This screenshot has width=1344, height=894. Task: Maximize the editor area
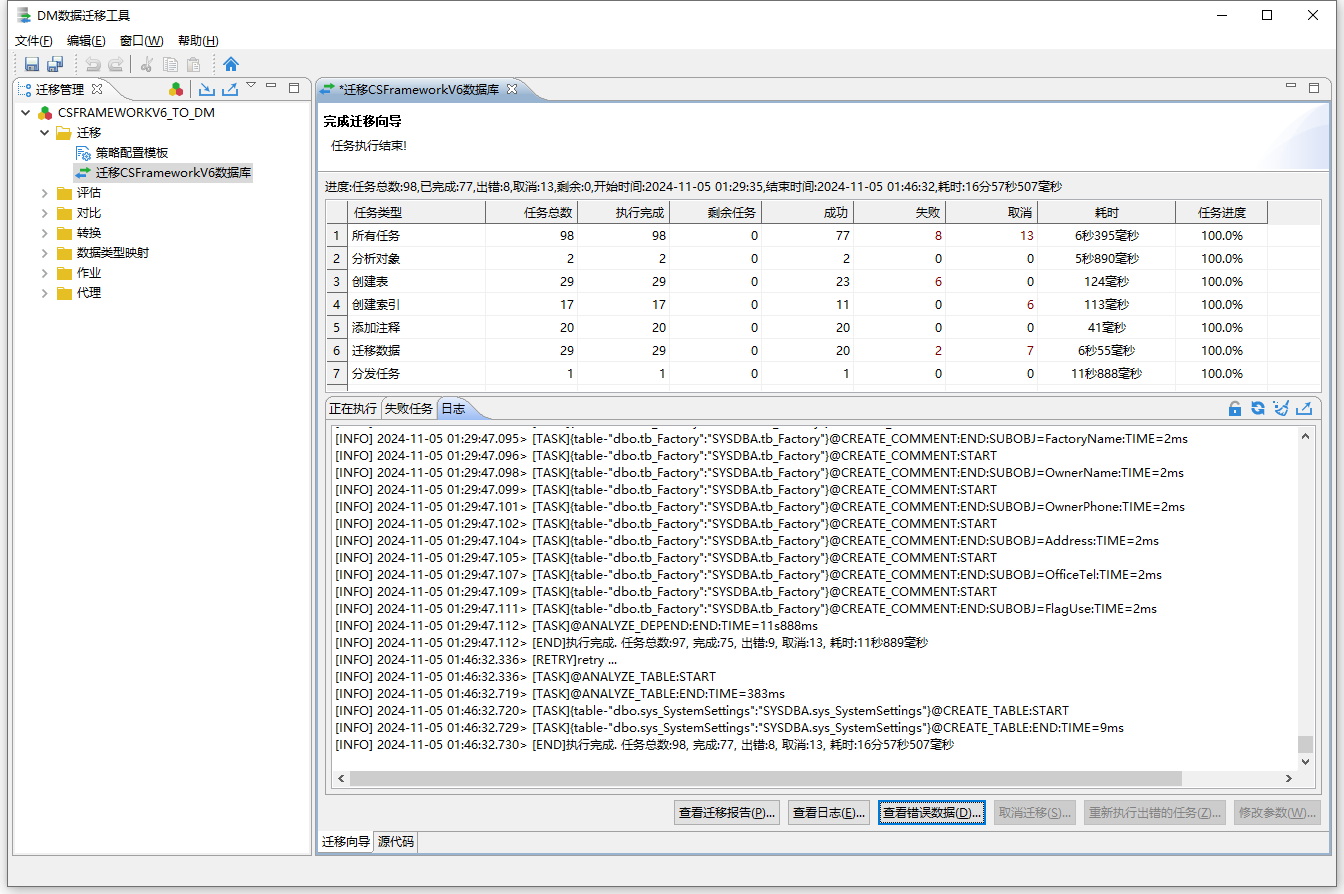1314,88
